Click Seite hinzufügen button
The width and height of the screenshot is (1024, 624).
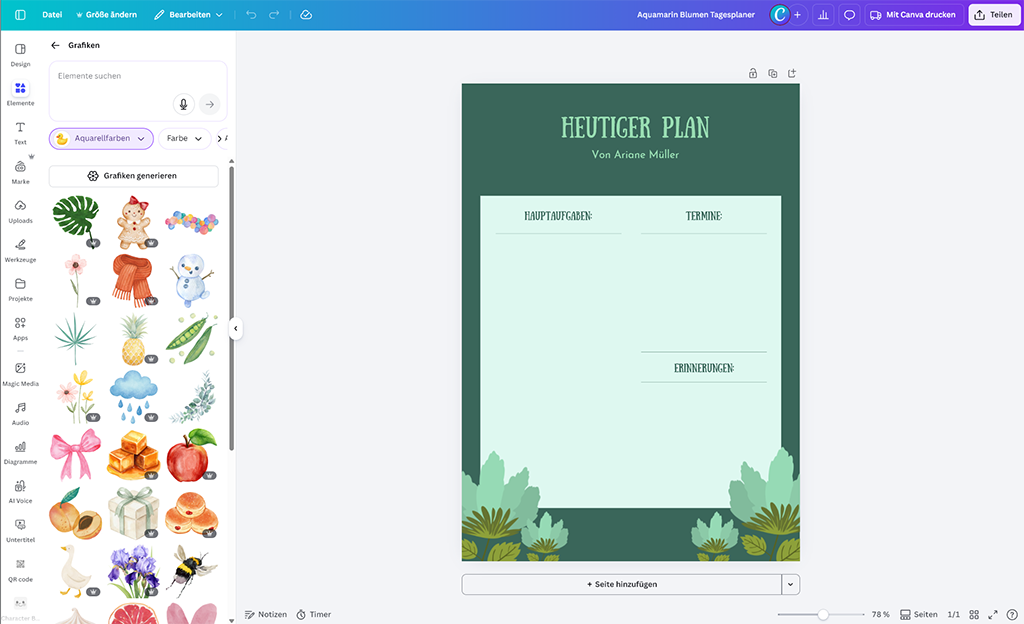(622, 584)
